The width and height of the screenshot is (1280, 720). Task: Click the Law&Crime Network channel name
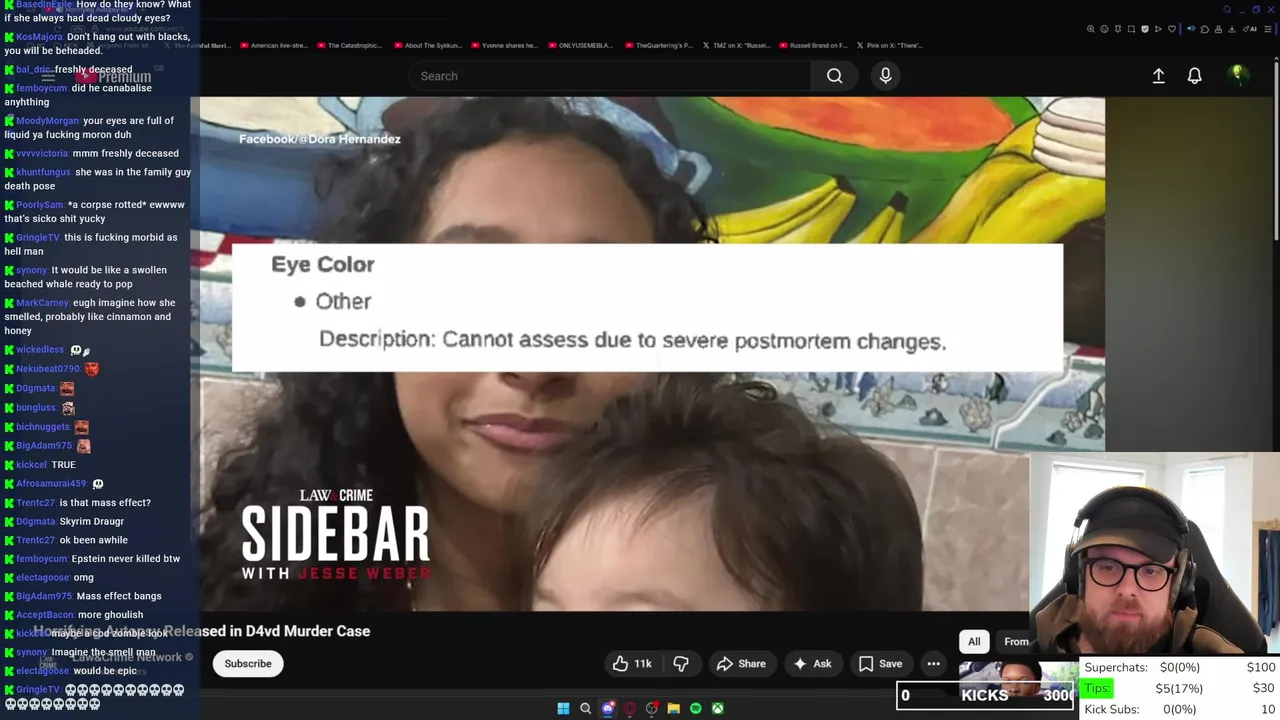click(x=127, y=657)
